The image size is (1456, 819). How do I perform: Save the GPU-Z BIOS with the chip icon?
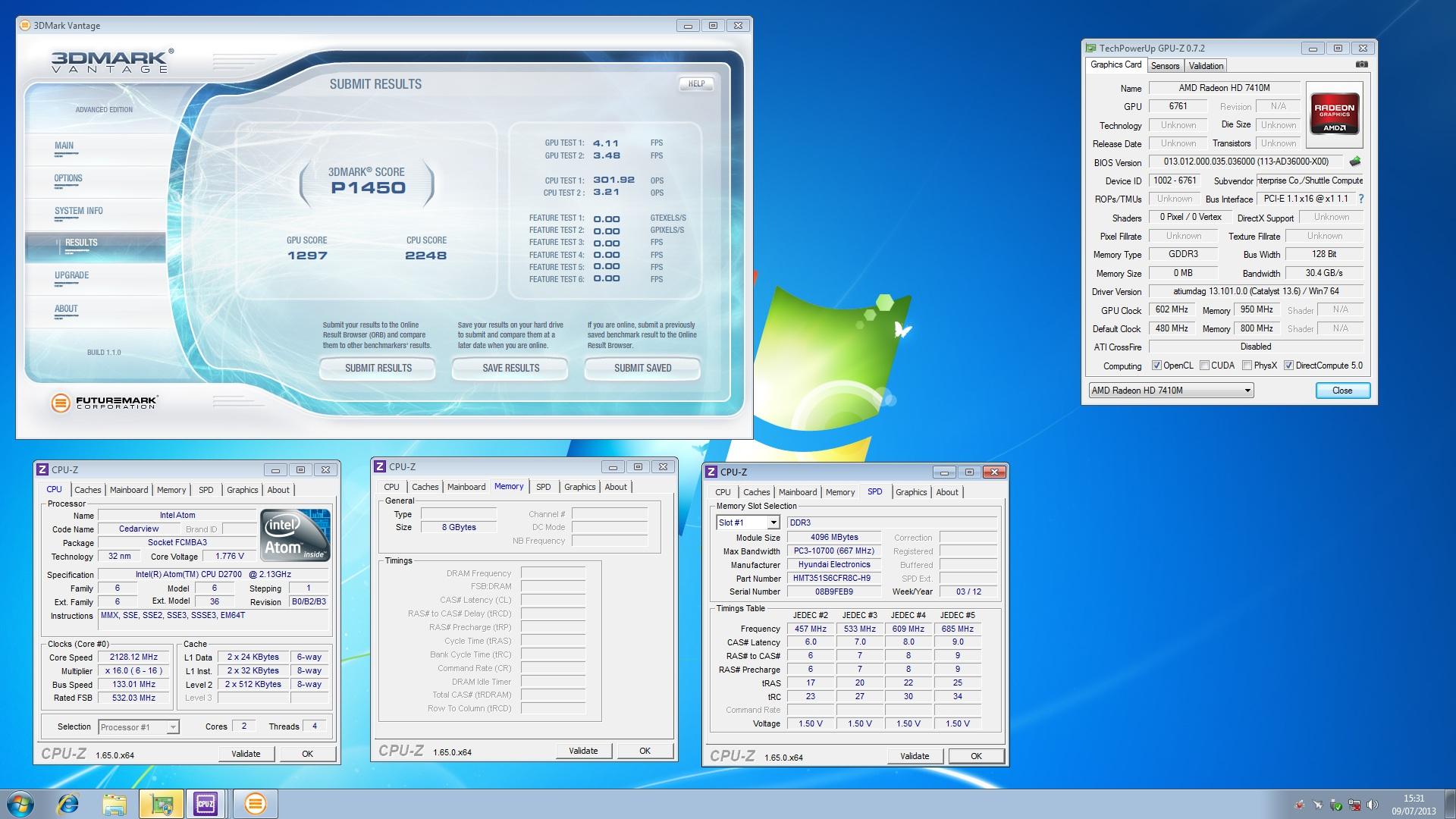coord(1355,162)
